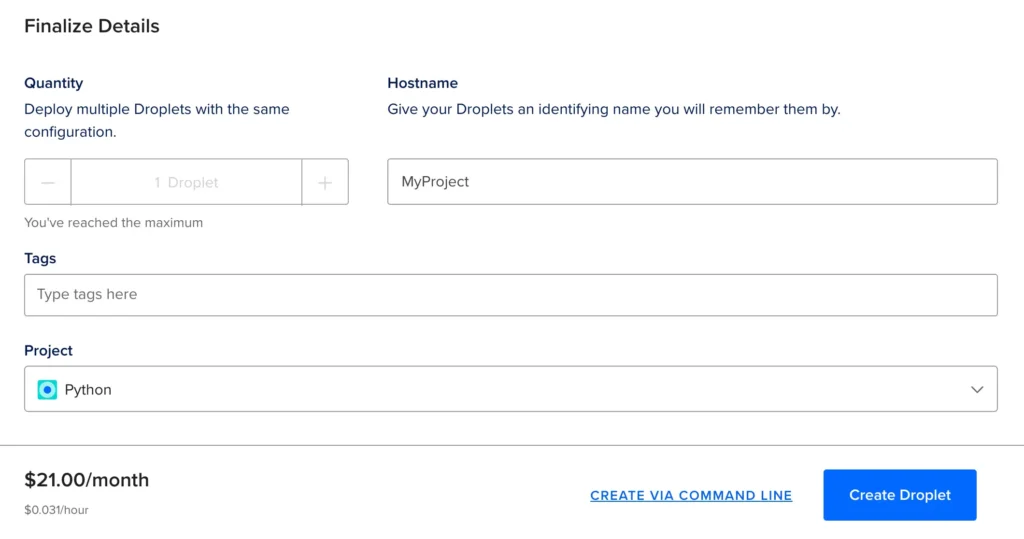The width and height of the screenshot is (1024, 539).
Task: Click into the Type tags here field
Action: (511, 295)
